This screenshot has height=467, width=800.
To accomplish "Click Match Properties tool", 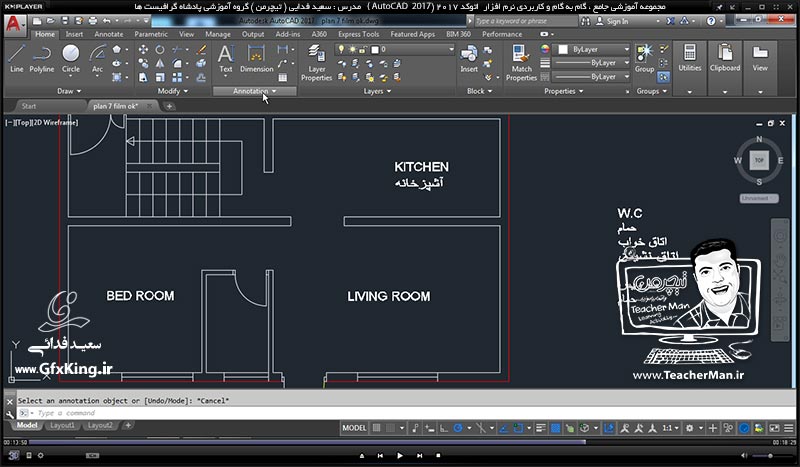I will (521, 63).
